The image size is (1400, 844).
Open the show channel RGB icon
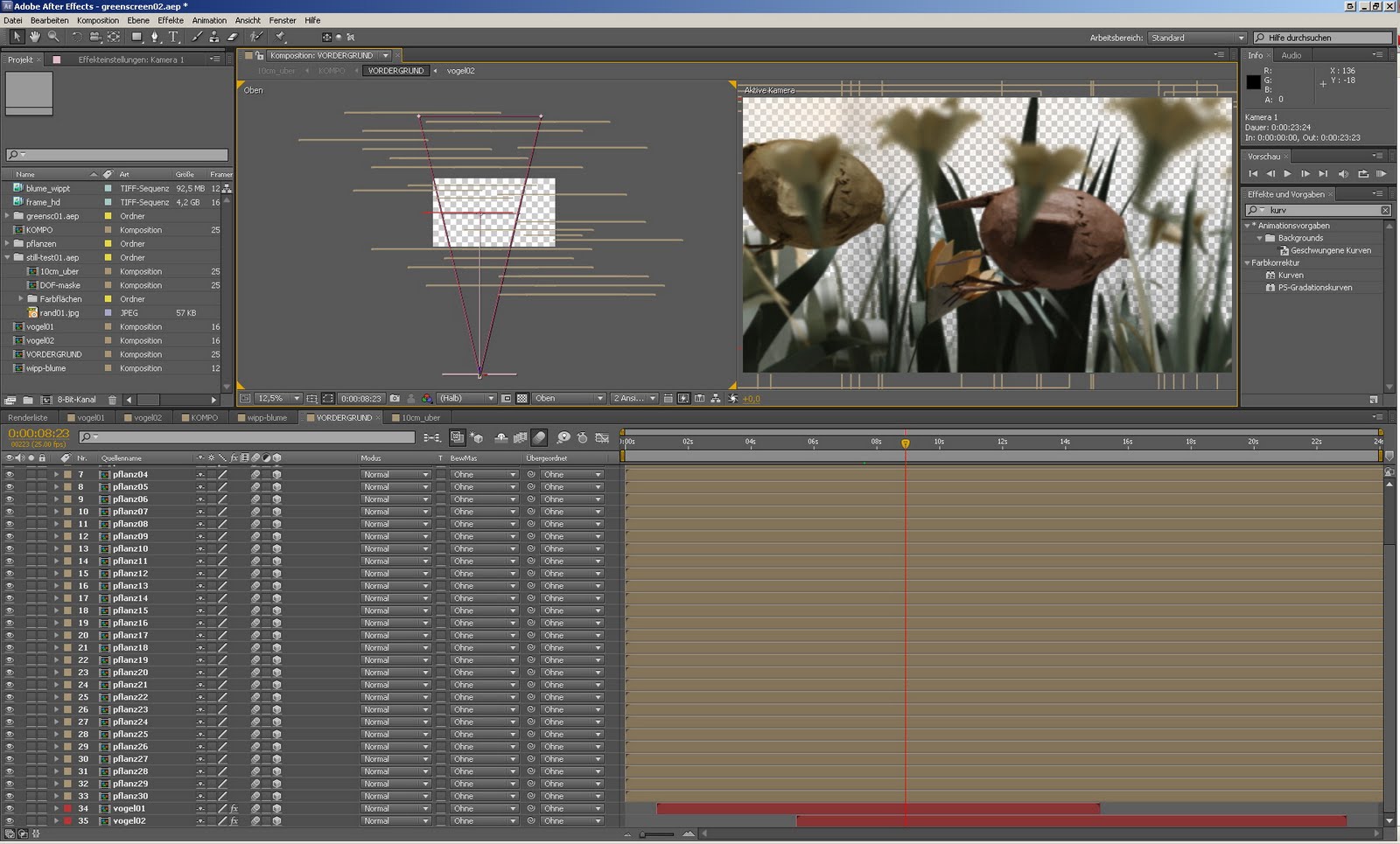[x=427, y=399]
